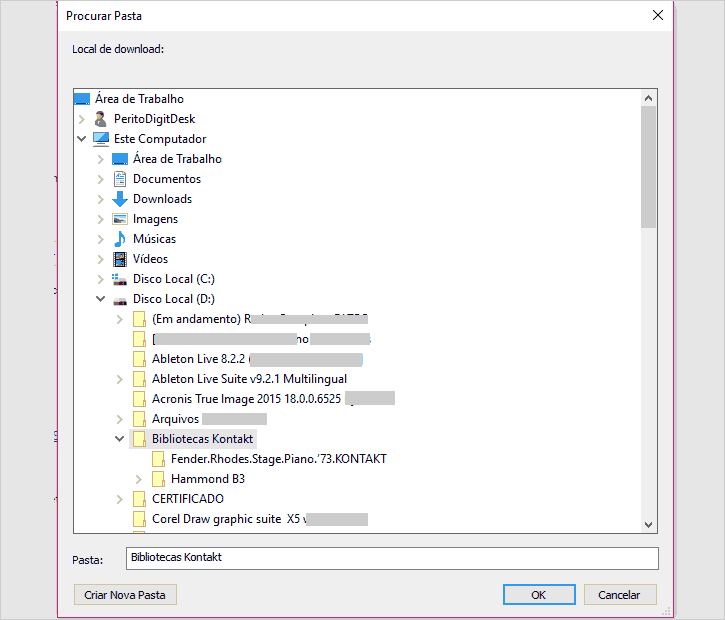Click the Disco Local (C:) drive icon
725x620 pixels.
tap(120, 279)
